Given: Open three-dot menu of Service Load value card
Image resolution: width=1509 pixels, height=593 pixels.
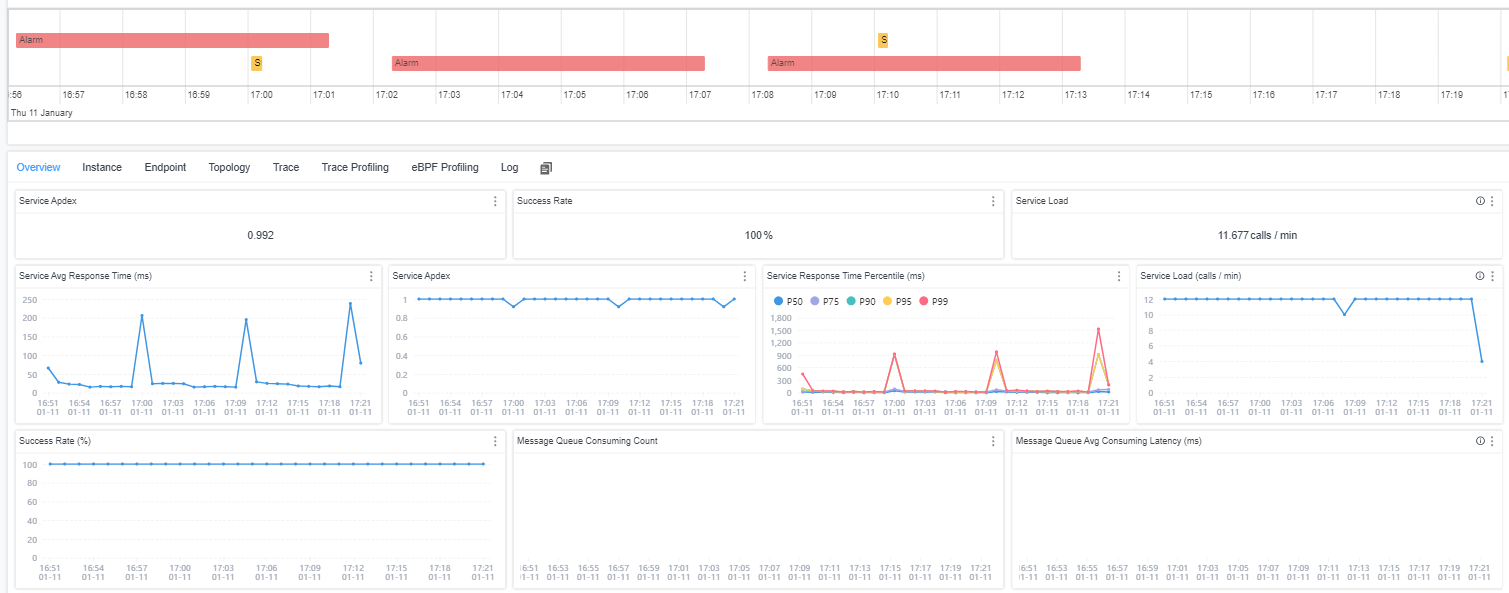Looking at the screenshot, I should click(1492, 201).
